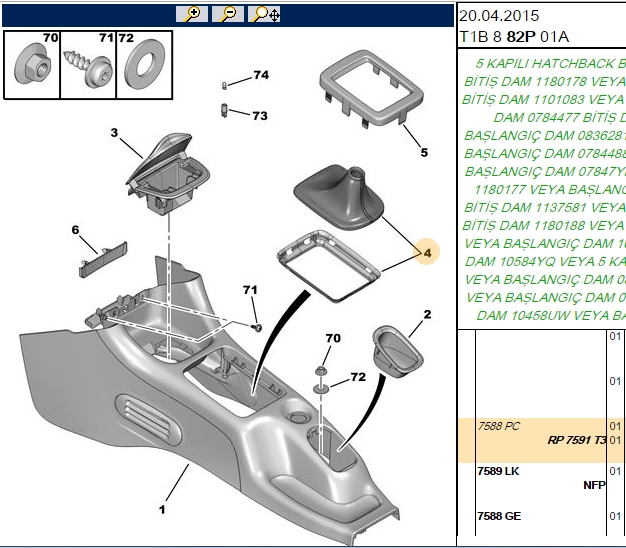Click the line 'DAM 10458UW VEYA BA'

[x=551, y=316]
